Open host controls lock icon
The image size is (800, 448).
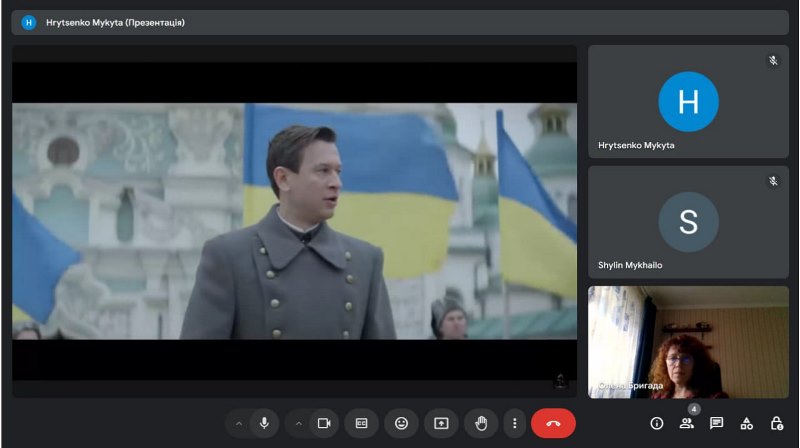[x=777, y=424]
